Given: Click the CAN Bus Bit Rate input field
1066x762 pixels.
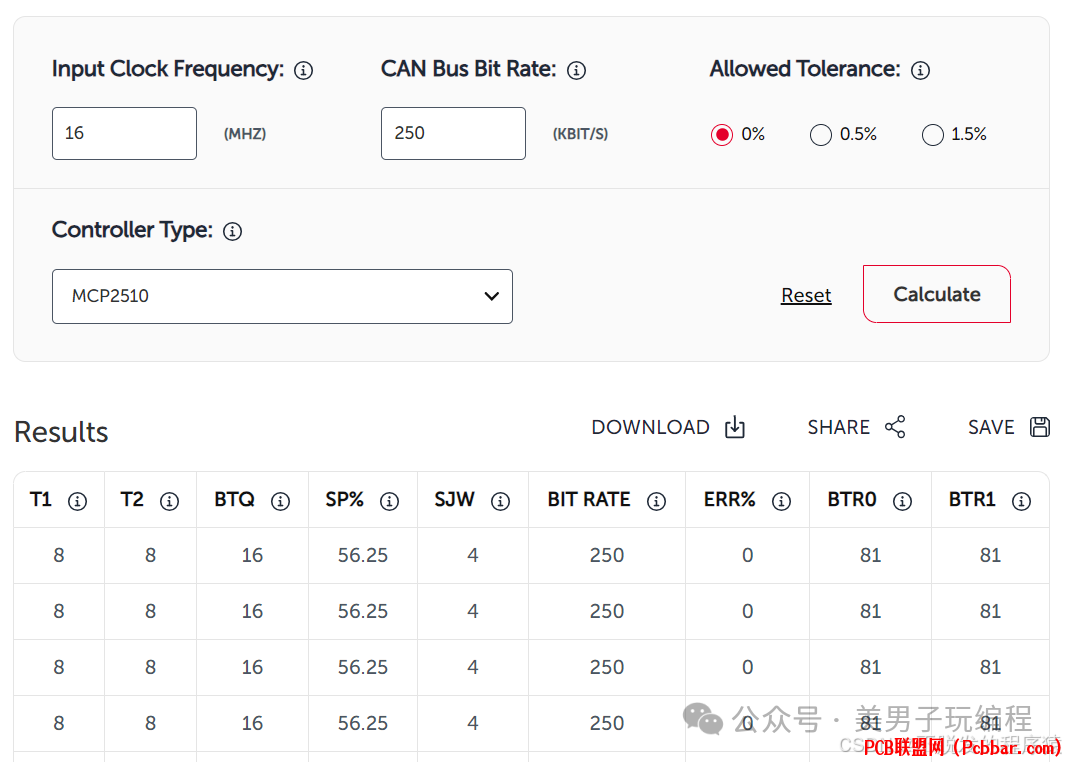Looking at the screenshot, I should (453, 133).
